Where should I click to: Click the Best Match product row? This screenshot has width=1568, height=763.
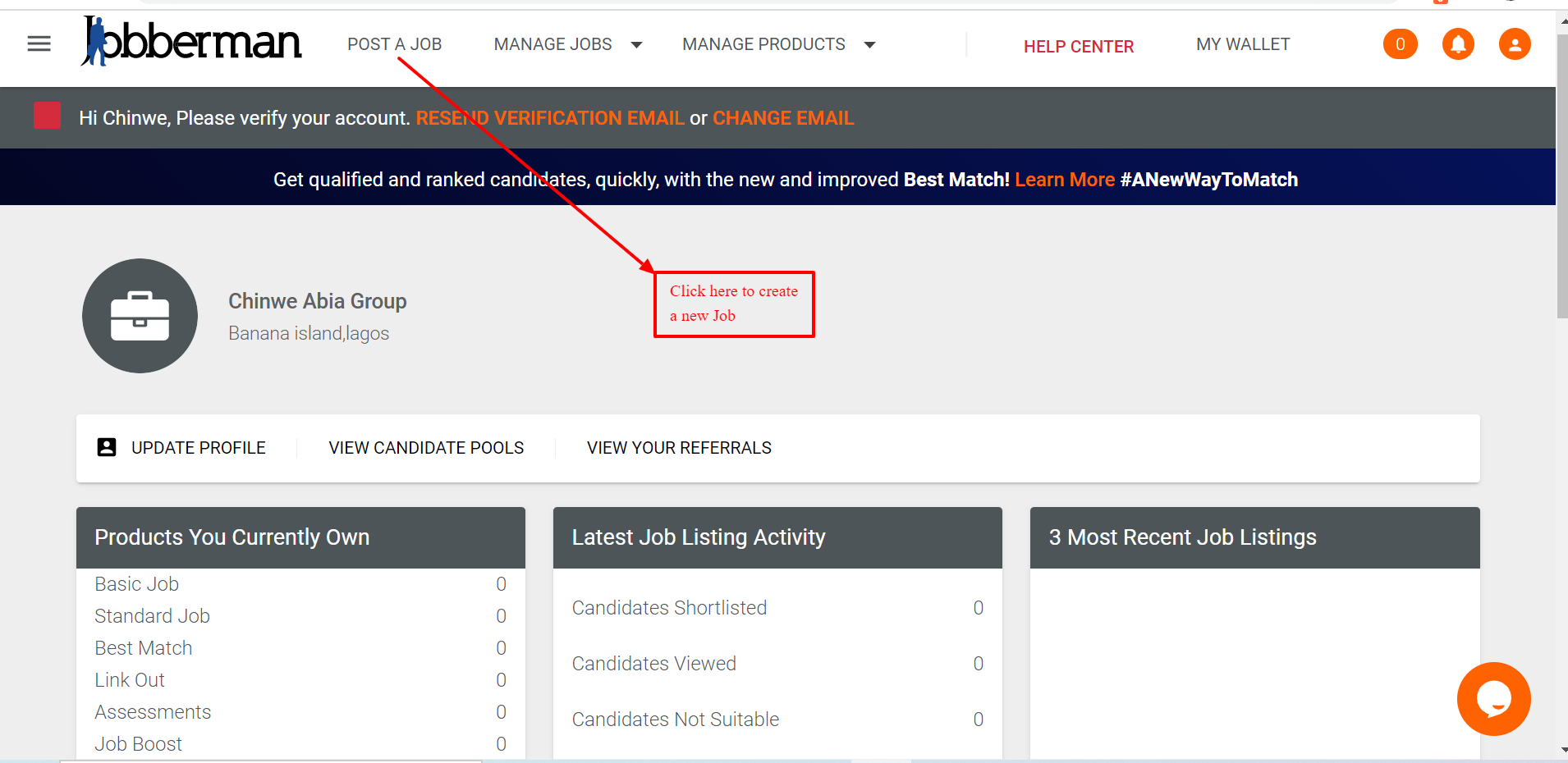[300, 648]
